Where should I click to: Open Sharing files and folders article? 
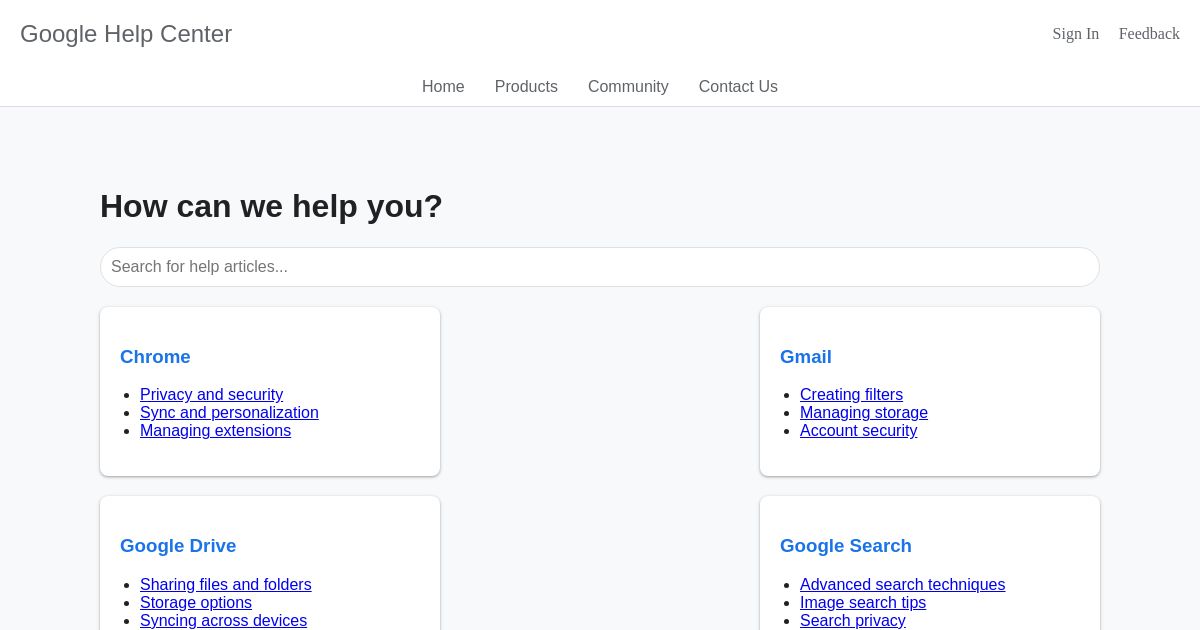(225, 585)
